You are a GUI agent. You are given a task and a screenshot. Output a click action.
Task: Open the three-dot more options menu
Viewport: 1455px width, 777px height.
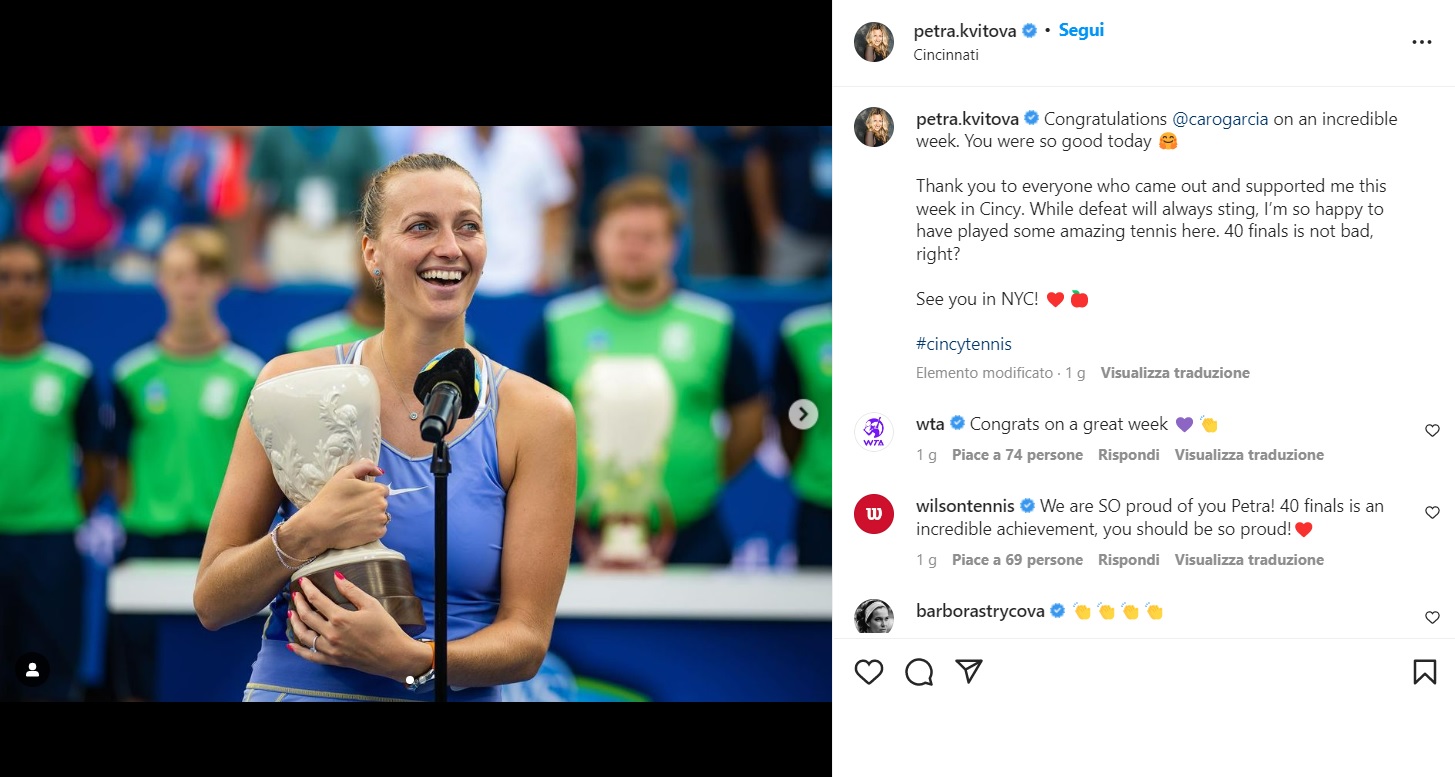[x=1422, y=42]
